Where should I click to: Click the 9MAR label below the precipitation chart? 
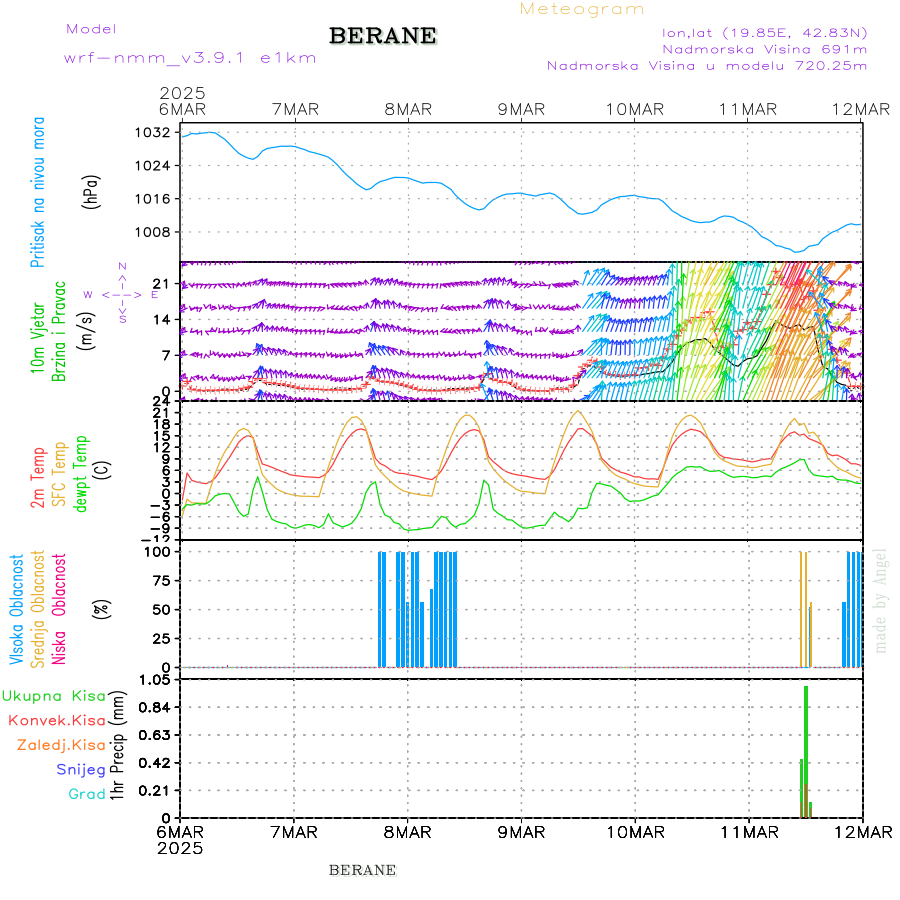521,832
